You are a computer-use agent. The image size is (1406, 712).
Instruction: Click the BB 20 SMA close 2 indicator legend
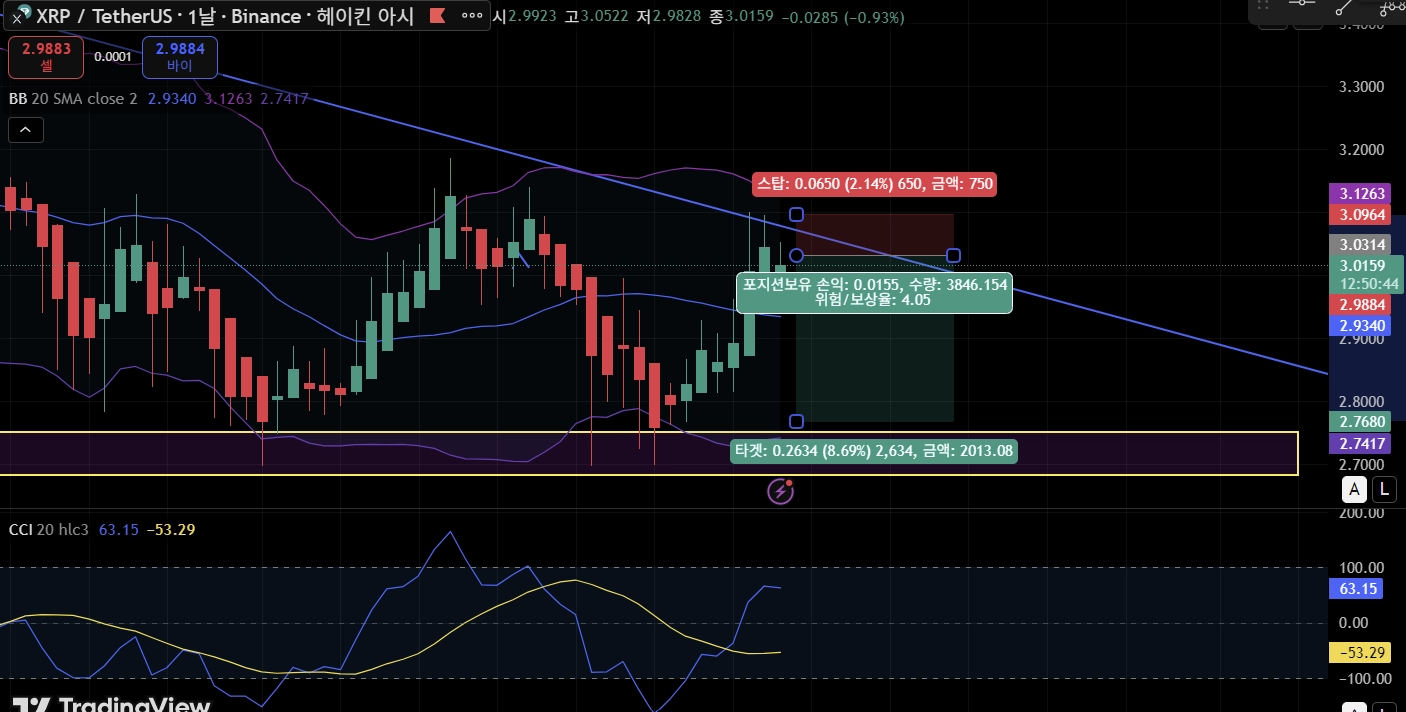(73, 99)
